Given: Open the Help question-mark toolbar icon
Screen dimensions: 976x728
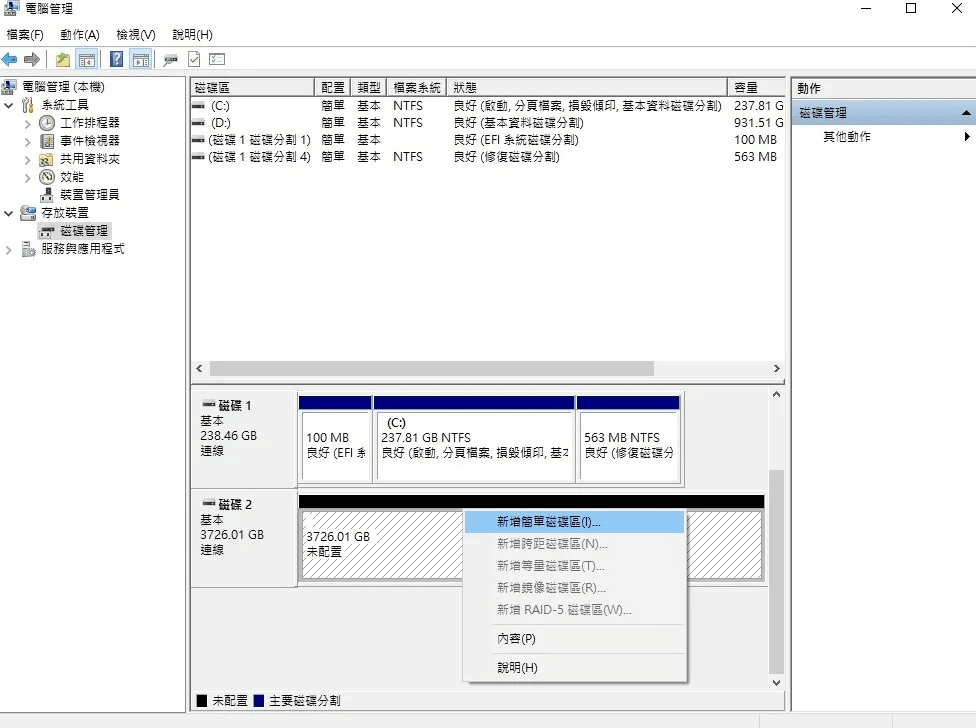Looking at the screenshot, I should coord(116,59).
